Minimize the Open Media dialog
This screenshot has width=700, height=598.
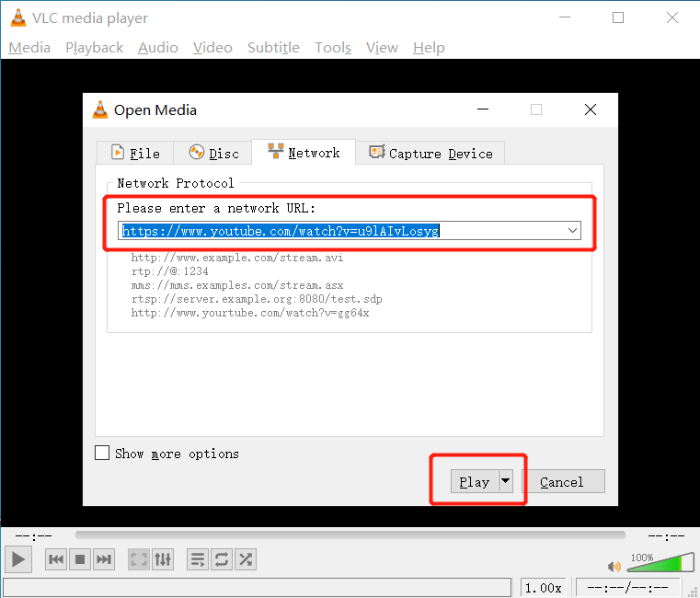pos(483,109)
